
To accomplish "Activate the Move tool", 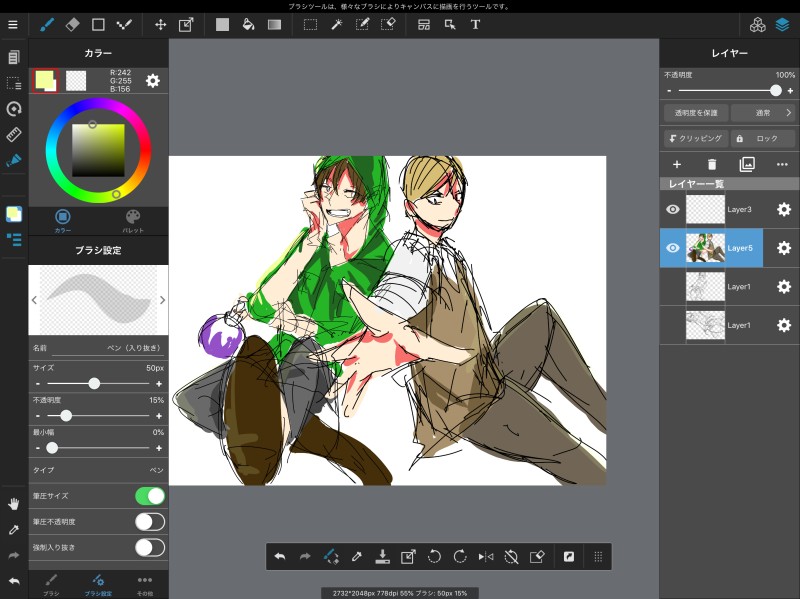I will [160, 25].
